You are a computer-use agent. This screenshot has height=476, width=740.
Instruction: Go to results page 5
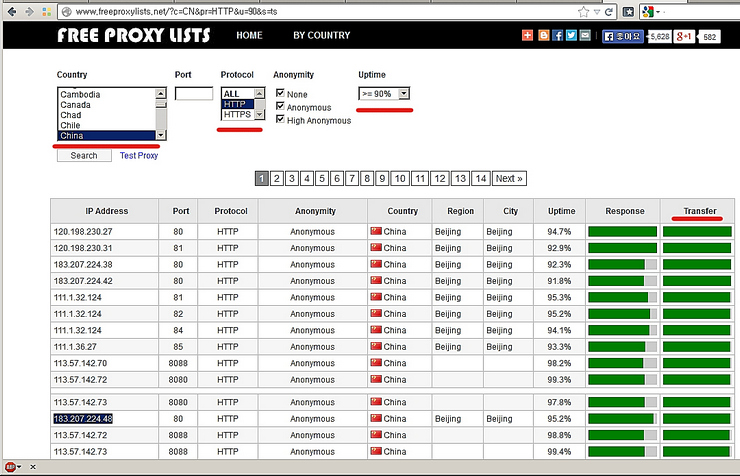coord(321,178)
